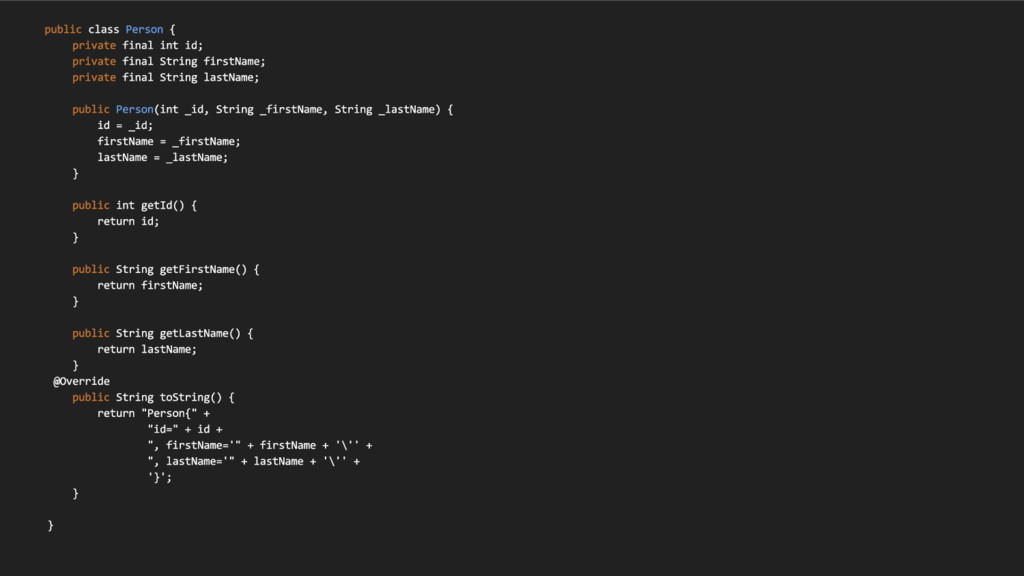Click the 'return id;' statement
This screenshot has height=576, width=1024.
128,221
